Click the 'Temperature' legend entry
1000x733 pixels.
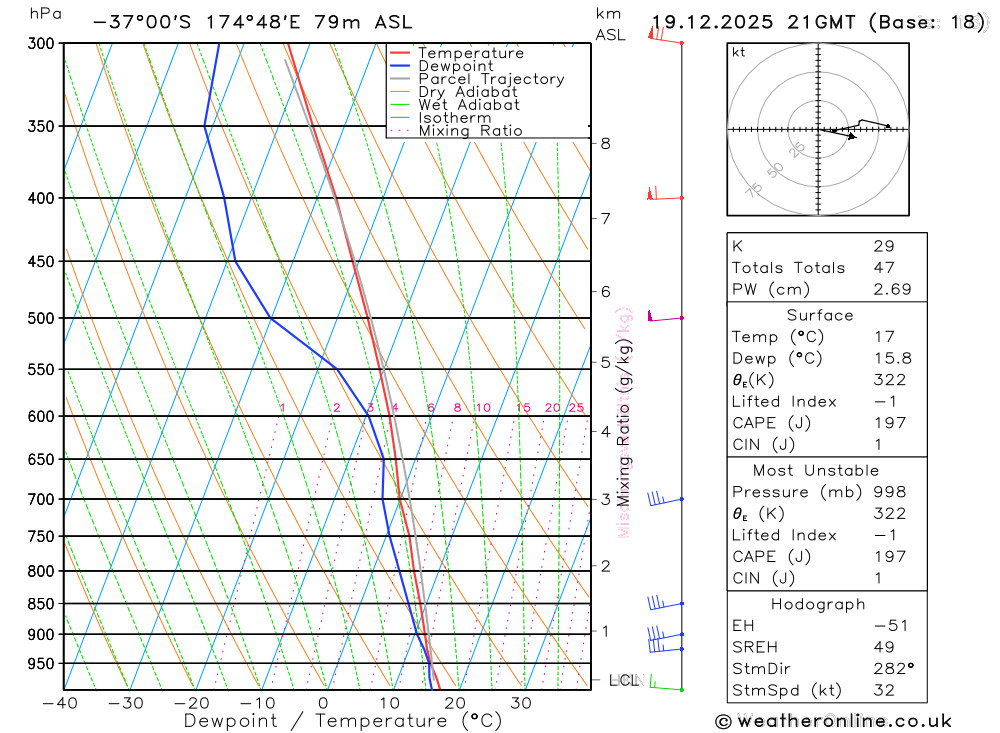coord(471,53)
